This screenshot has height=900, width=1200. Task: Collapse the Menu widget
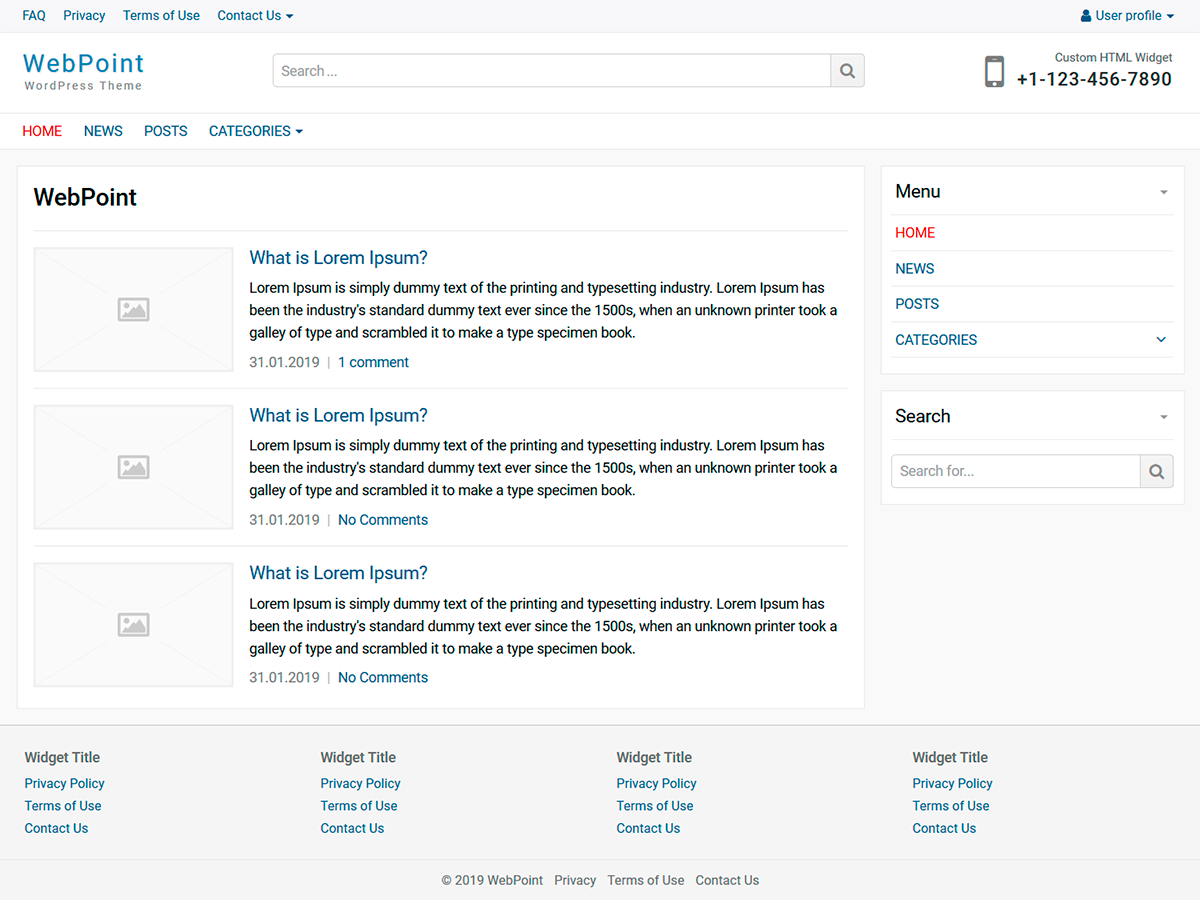click(x=1162, y=191)
